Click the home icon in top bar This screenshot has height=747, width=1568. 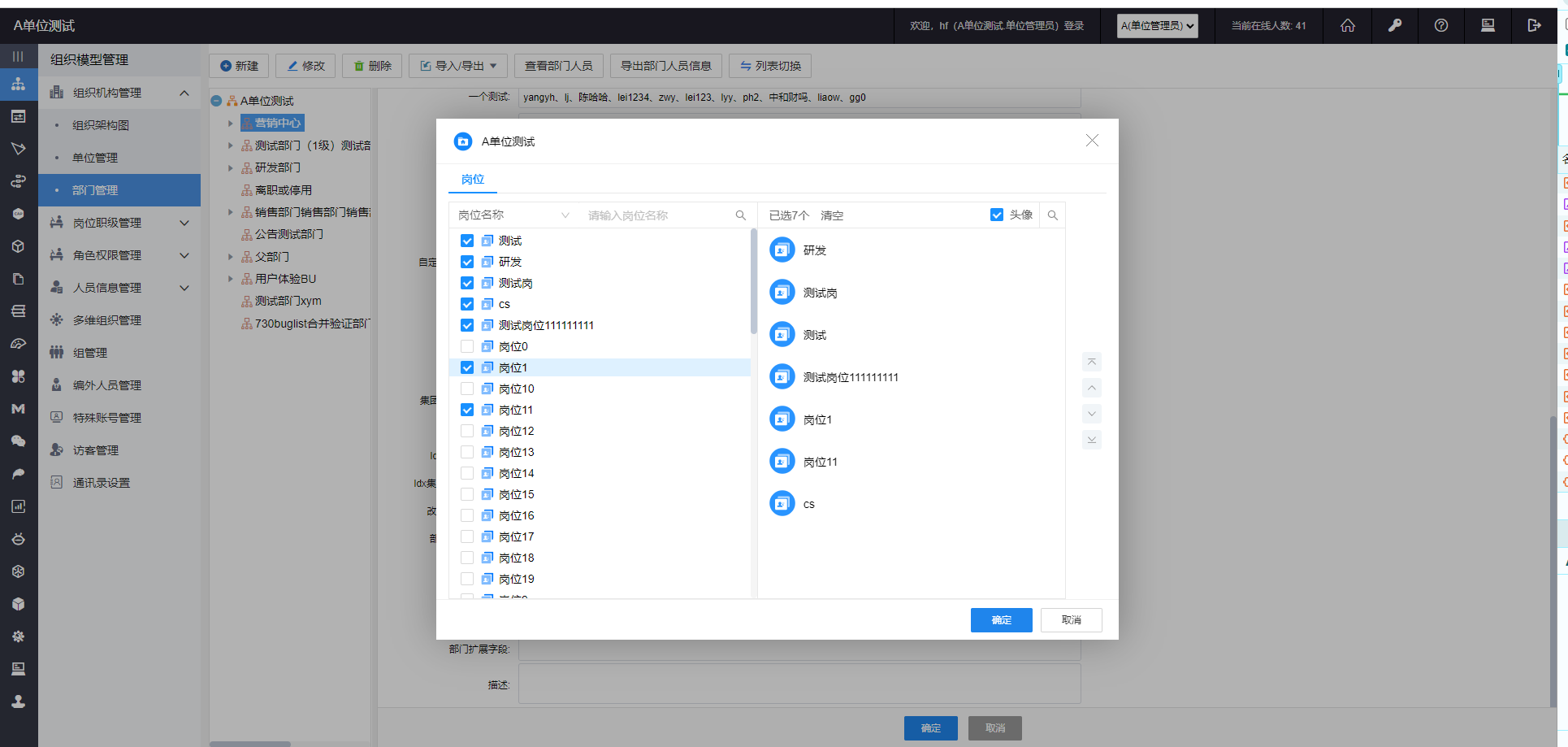(1348, 25)
